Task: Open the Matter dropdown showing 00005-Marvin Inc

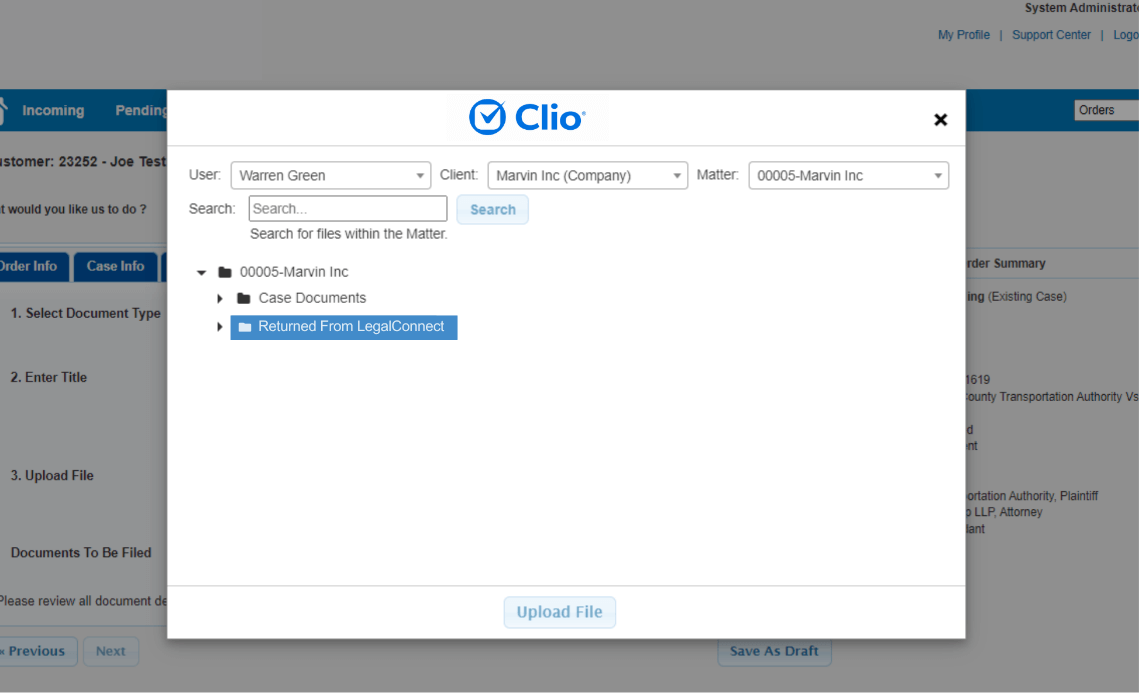Action: pos(848,176)
